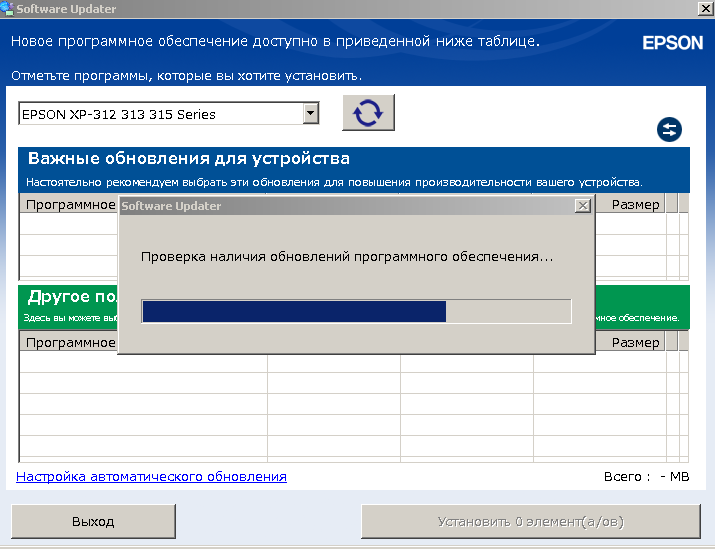715x549 pixels.
Task: Click the Размер header in important updates table
Action: (635, 205)
